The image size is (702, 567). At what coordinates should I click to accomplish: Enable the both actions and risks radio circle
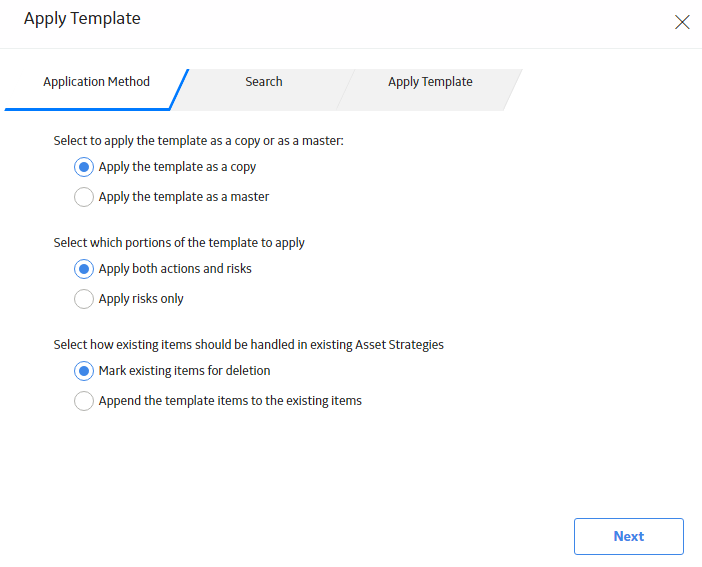84,269
